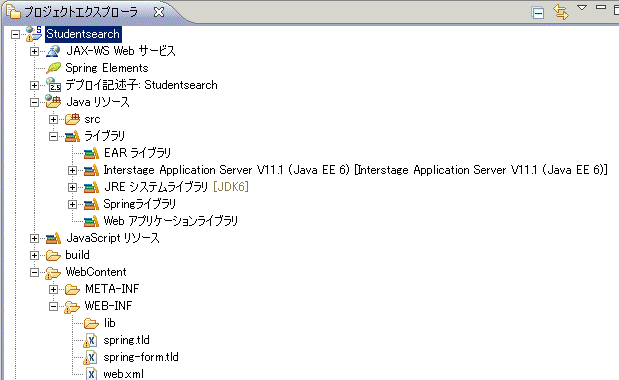This screenshot has height=380, width=619.
Task: Click the Java リソース folder icon
Action: click(53, 102)
